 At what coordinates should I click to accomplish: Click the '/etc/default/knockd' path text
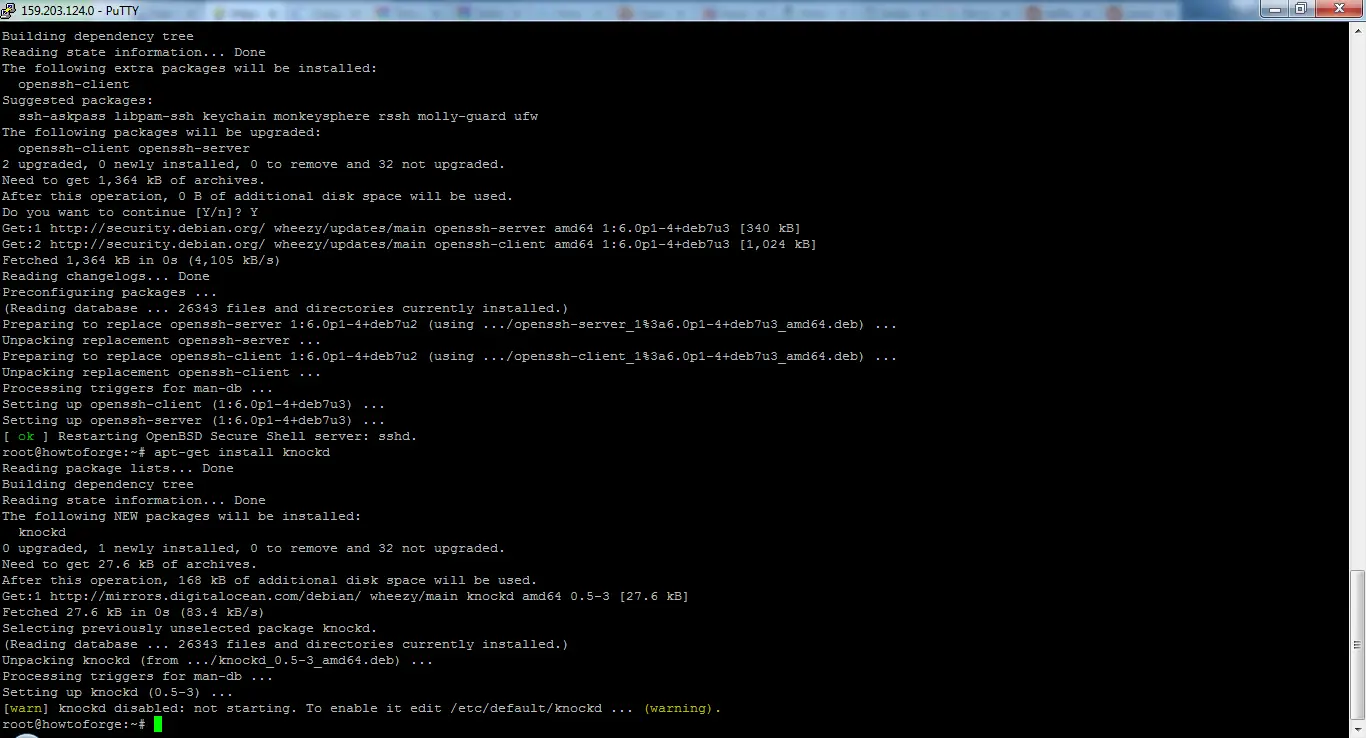526,708
